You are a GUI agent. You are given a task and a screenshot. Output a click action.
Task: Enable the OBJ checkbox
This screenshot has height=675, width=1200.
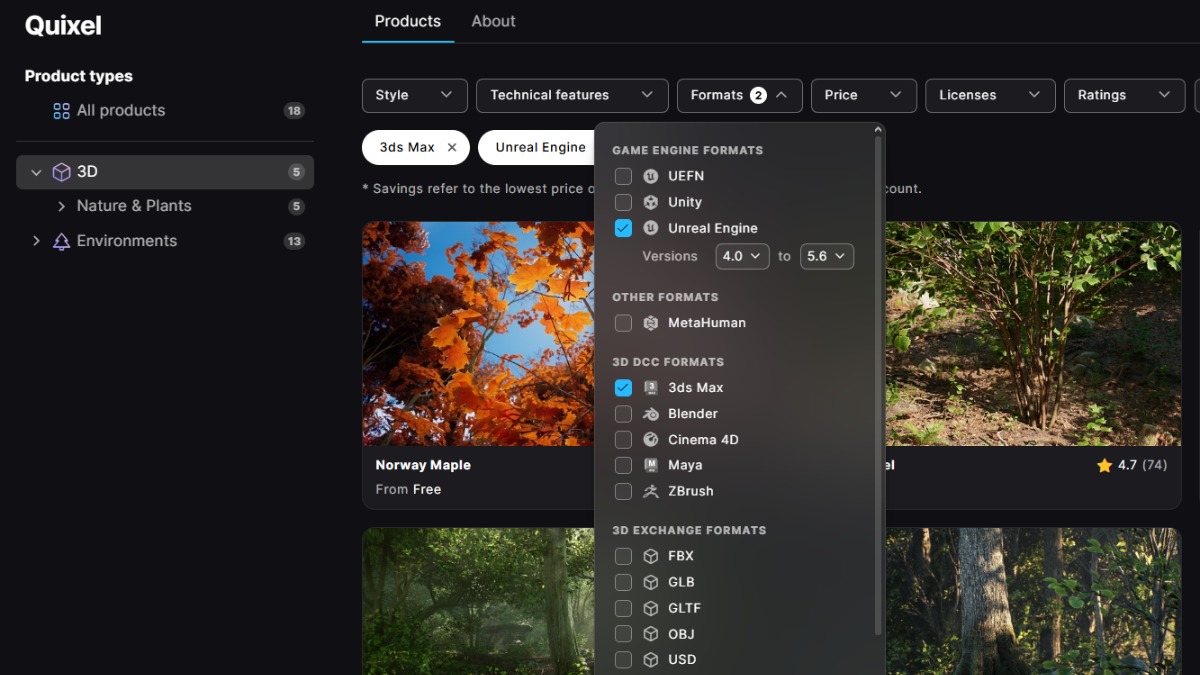623,634
